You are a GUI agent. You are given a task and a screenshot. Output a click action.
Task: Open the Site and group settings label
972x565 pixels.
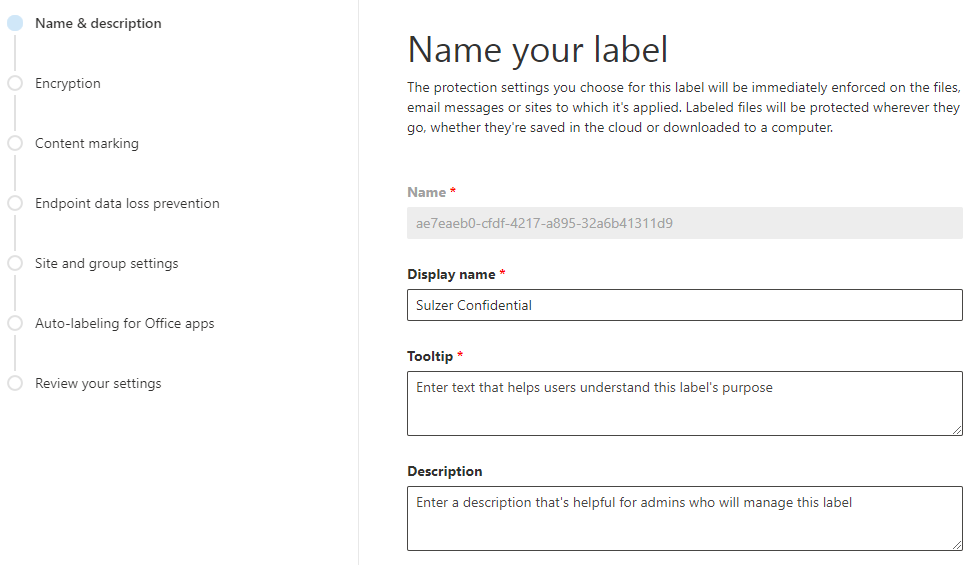[106, 263]
